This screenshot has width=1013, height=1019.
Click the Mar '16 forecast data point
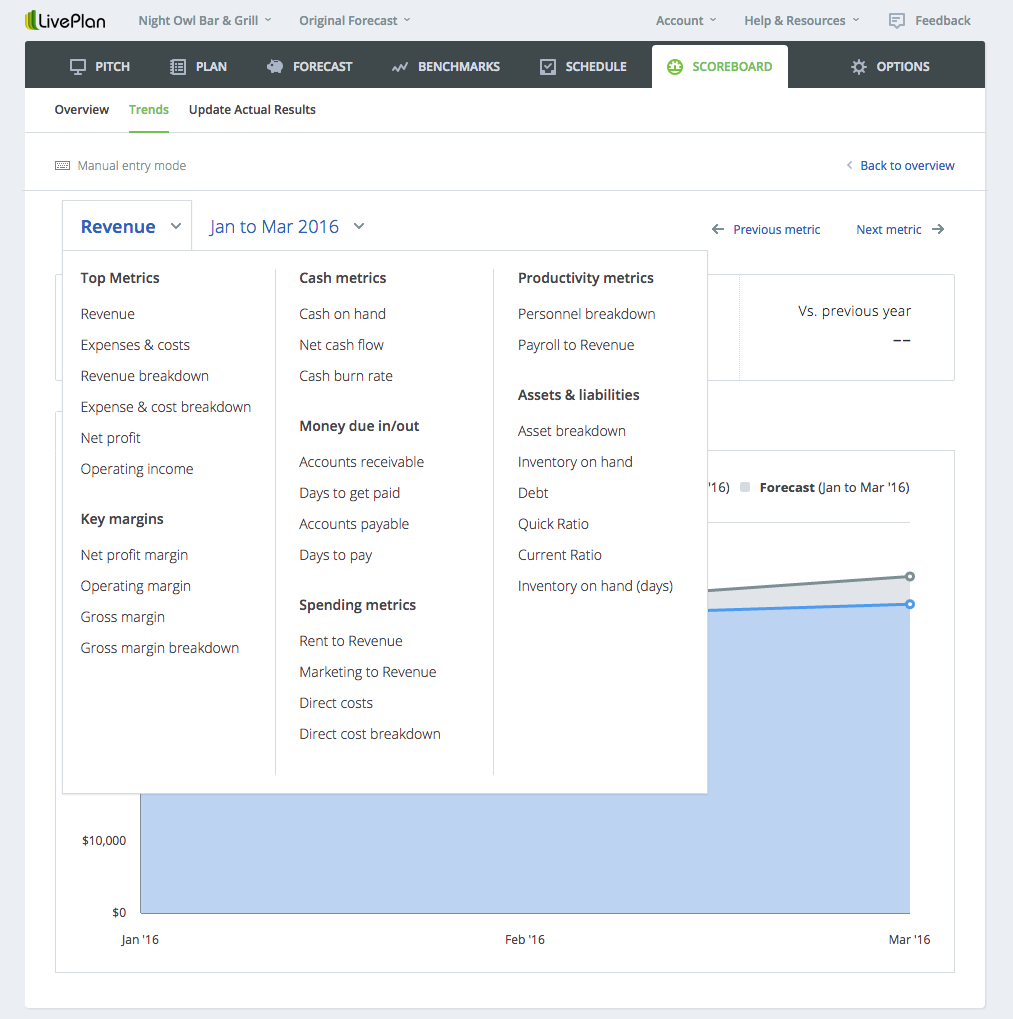910,576
